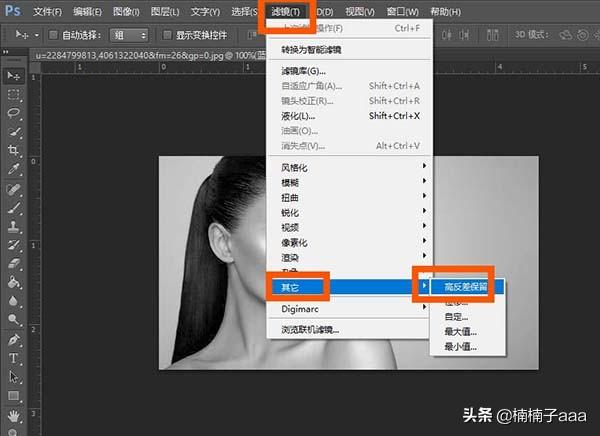Enable the 自动选择 checkbox

(52, 35)
